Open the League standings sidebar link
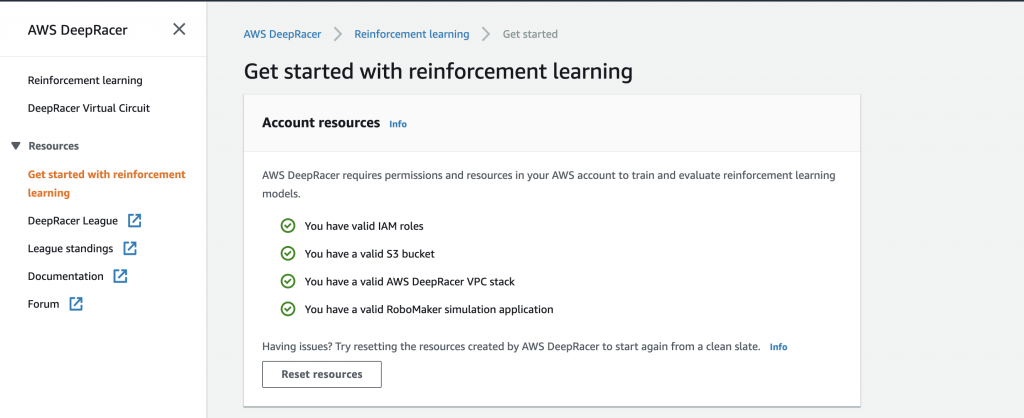The width and height of the screenshot is (1024, 418). click(70, 248)
